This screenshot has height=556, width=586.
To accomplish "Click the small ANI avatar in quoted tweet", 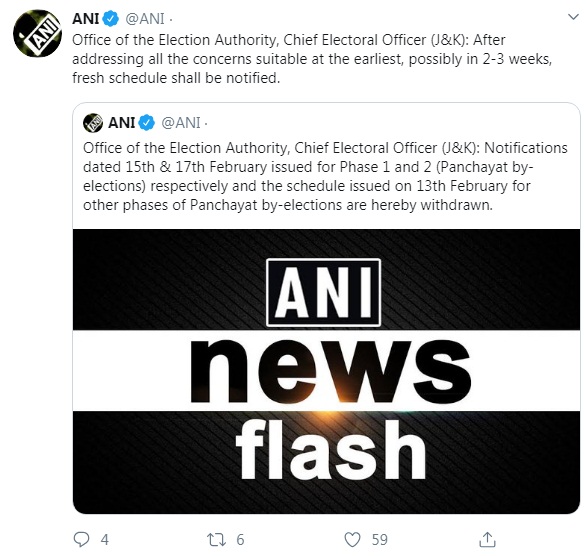I will tap(93, 123).
